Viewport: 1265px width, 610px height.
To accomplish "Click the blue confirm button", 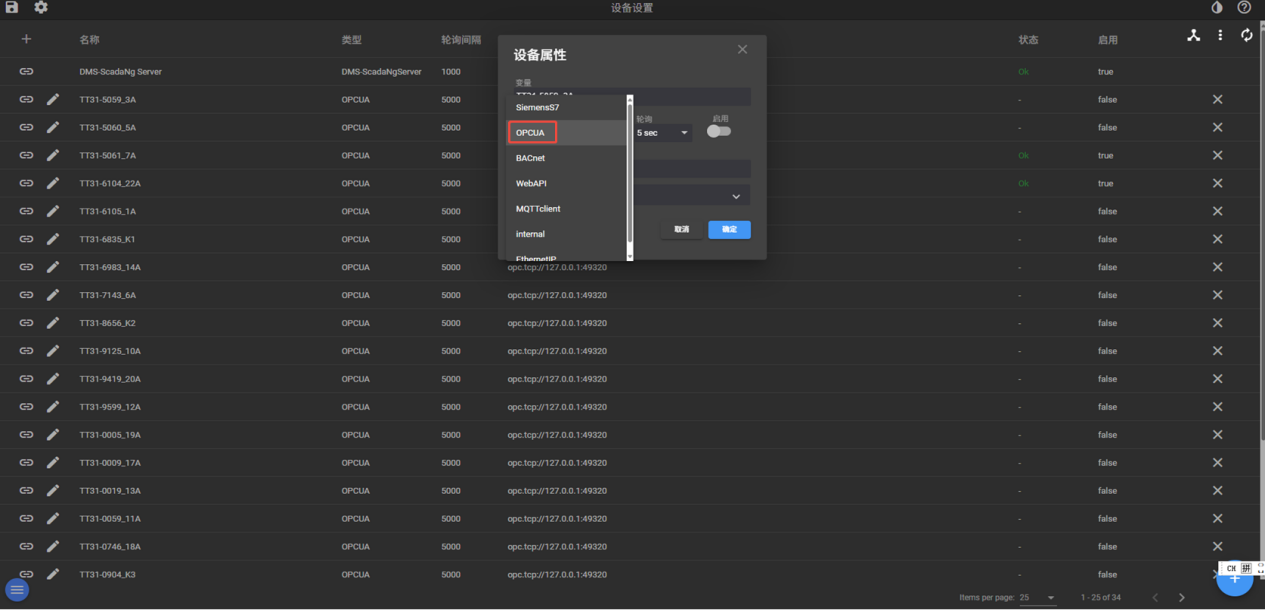I will coord(729,229).
